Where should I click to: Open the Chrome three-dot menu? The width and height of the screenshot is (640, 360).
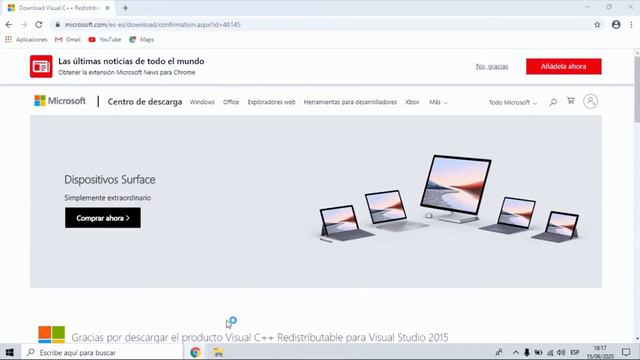631,24
